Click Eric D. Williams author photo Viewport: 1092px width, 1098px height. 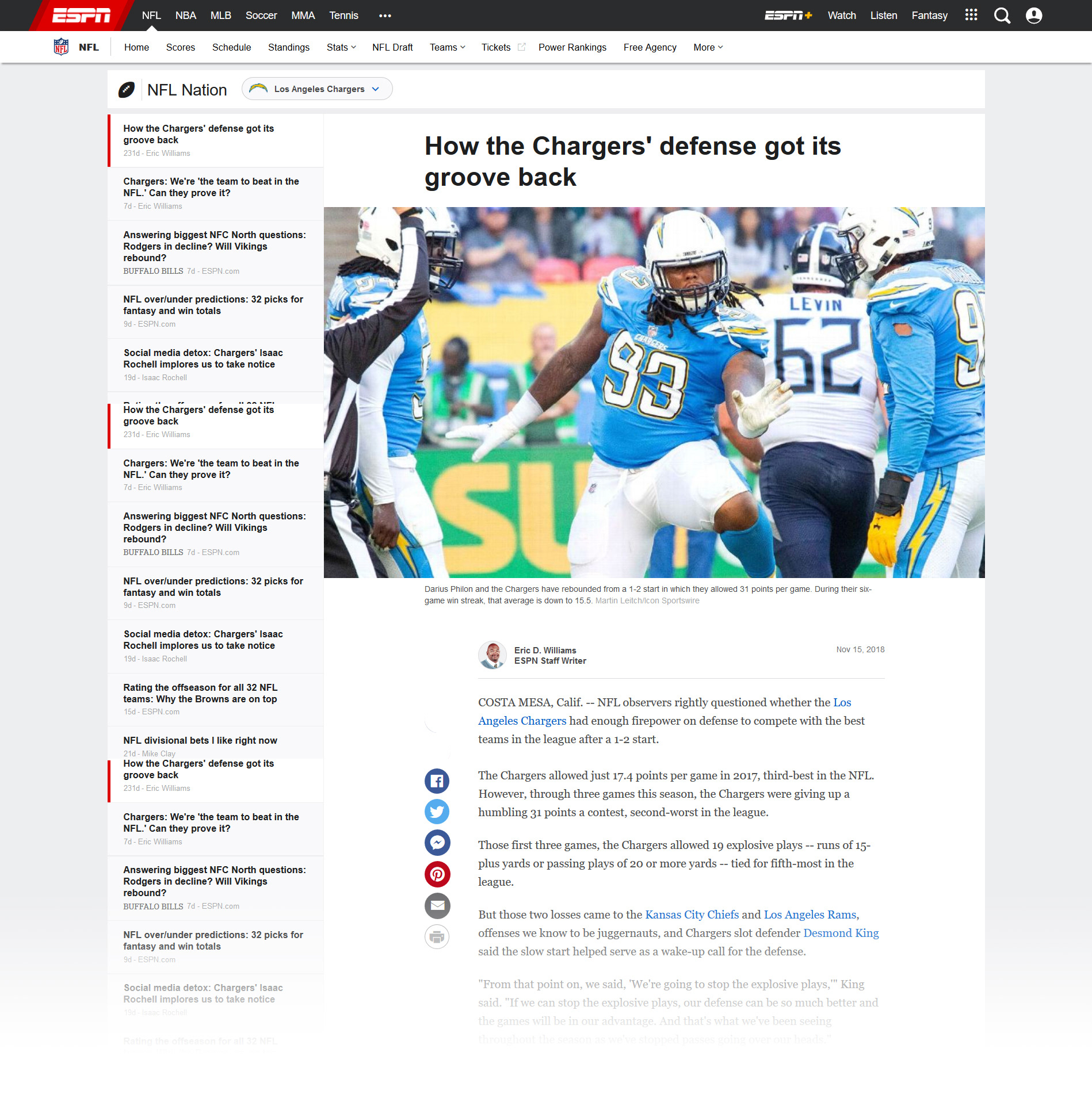(492, 655)
